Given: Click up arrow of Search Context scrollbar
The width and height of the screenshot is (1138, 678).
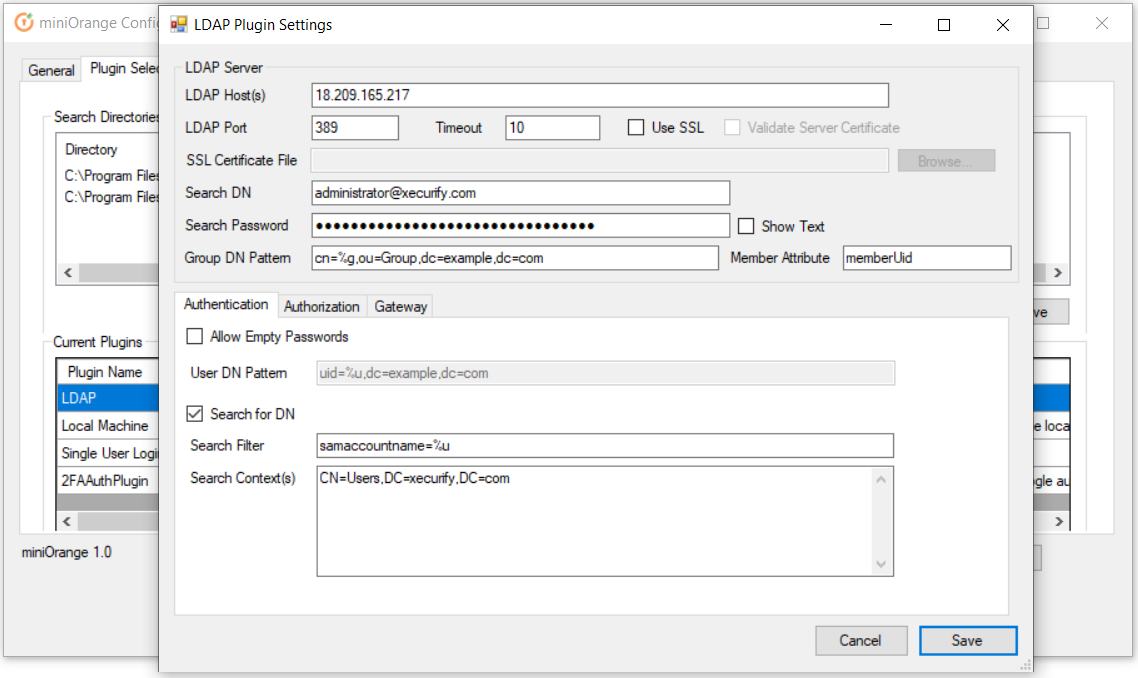Looking at the screenshot, I should [881, 479].
